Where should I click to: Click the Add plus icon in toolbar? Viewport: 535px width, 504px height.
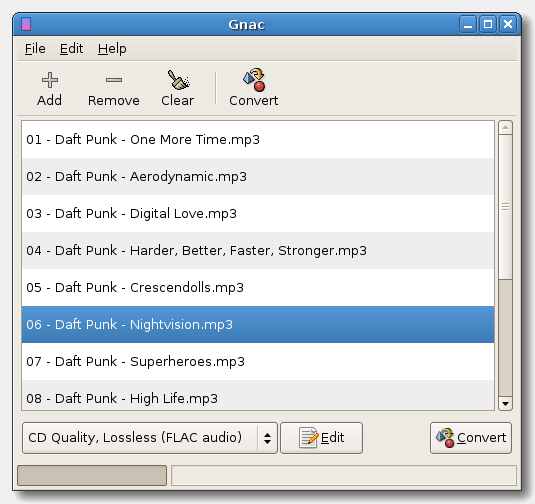[x=50, y=80]
